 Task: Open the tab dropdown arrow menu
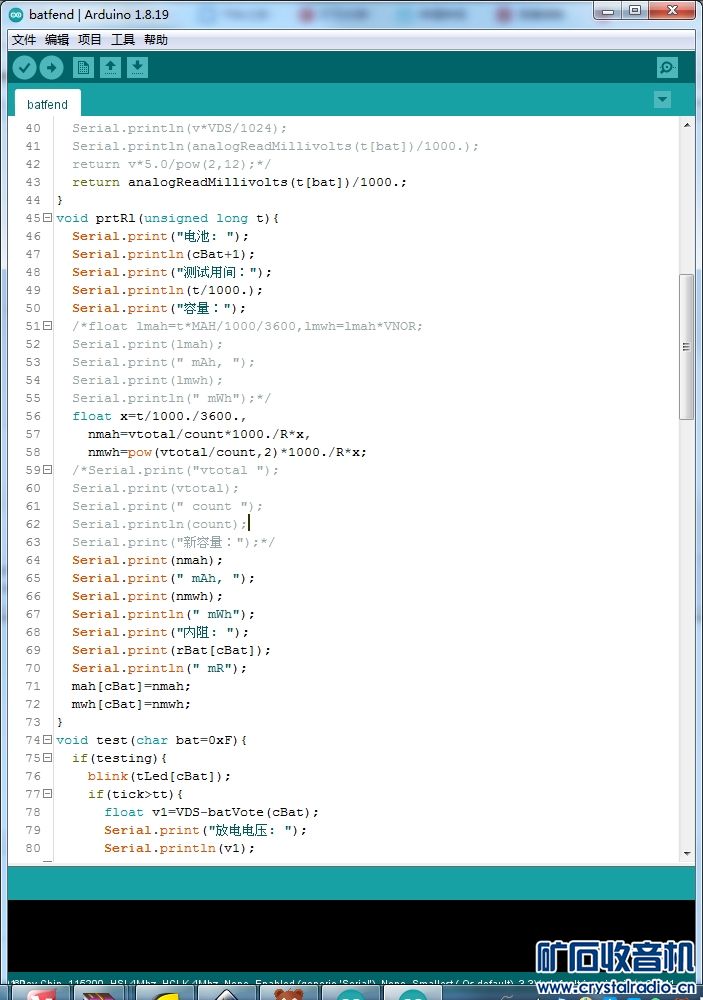click(663, 99)
